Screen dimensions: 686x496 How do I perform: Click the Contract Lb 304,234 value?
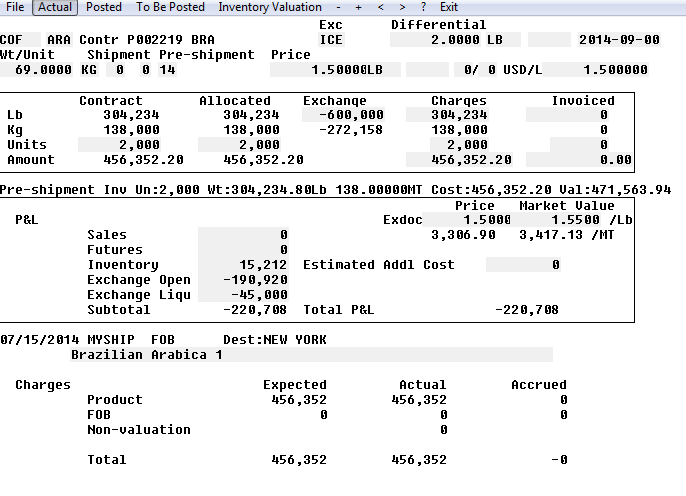(x=131, y=115)
